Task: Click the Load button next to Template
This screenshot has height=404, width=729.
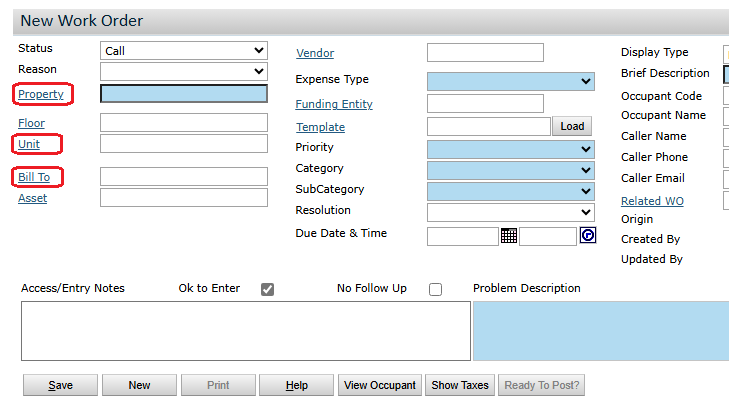Action: click(x=572, y=126)
